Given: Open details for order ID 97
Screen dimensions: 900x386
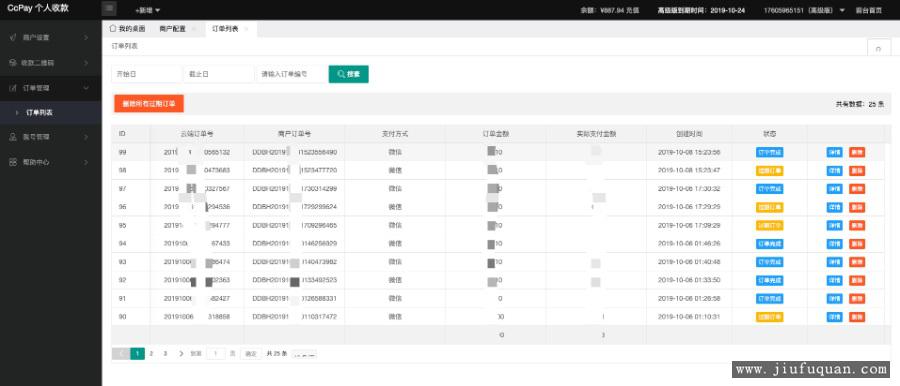Looking at the screenshot, I should [834, 189].
